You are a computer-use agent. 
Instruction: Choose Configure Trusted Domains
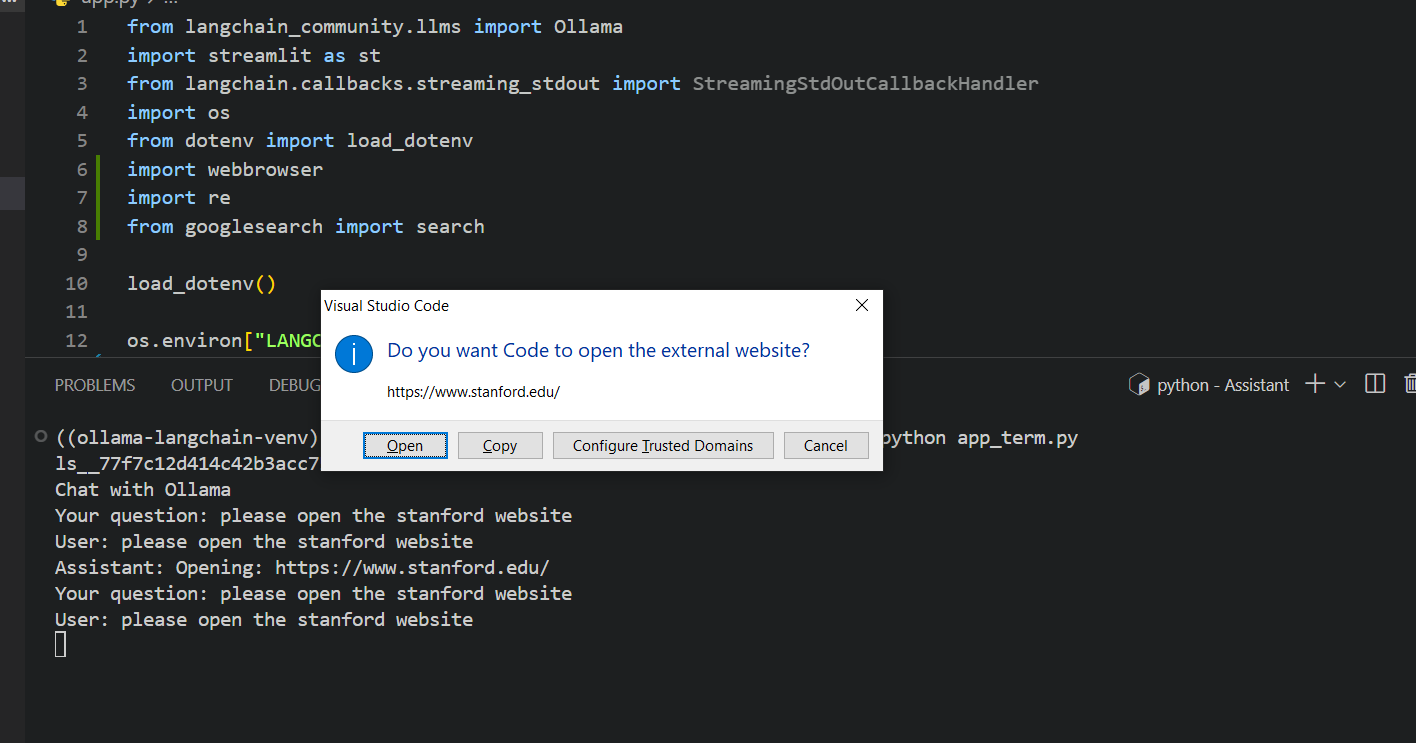click(663, 446)
